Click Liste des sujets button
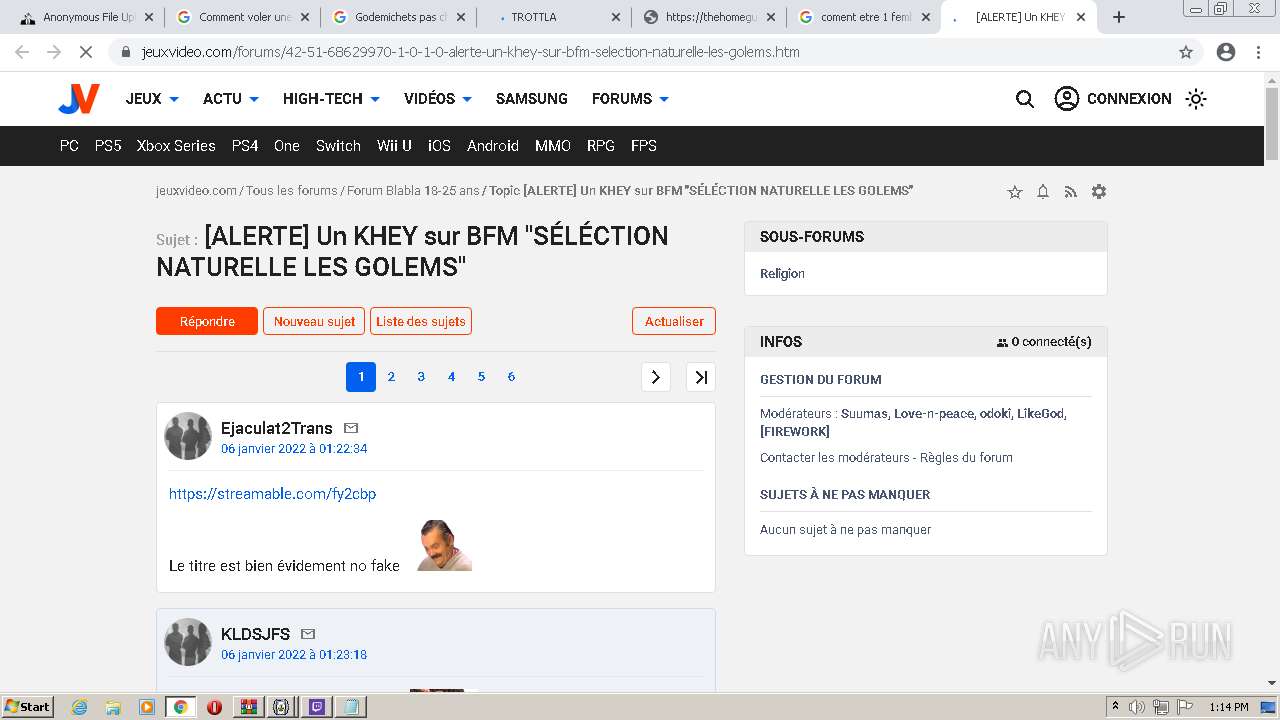 pos(421,321)
